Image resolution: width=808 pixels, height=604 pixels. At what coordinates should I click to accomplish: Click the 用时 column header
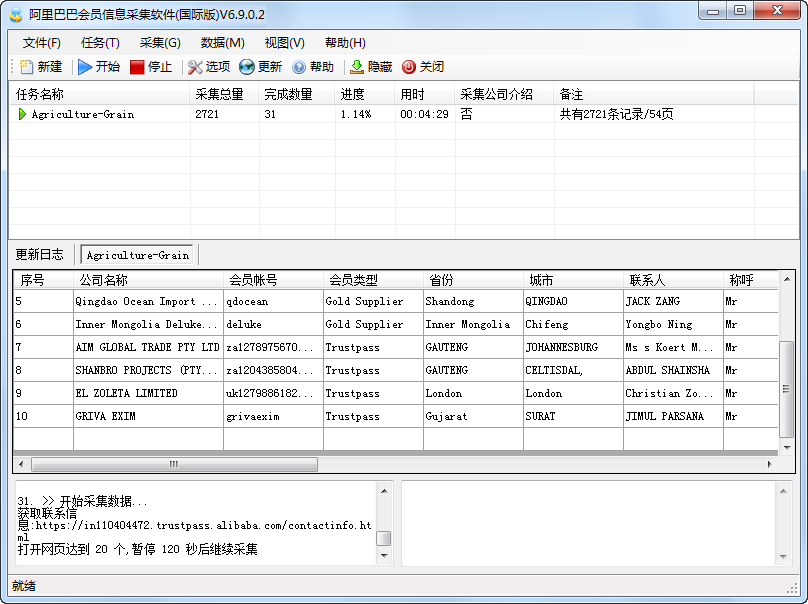pyautogui.click(x=425, y=94)
